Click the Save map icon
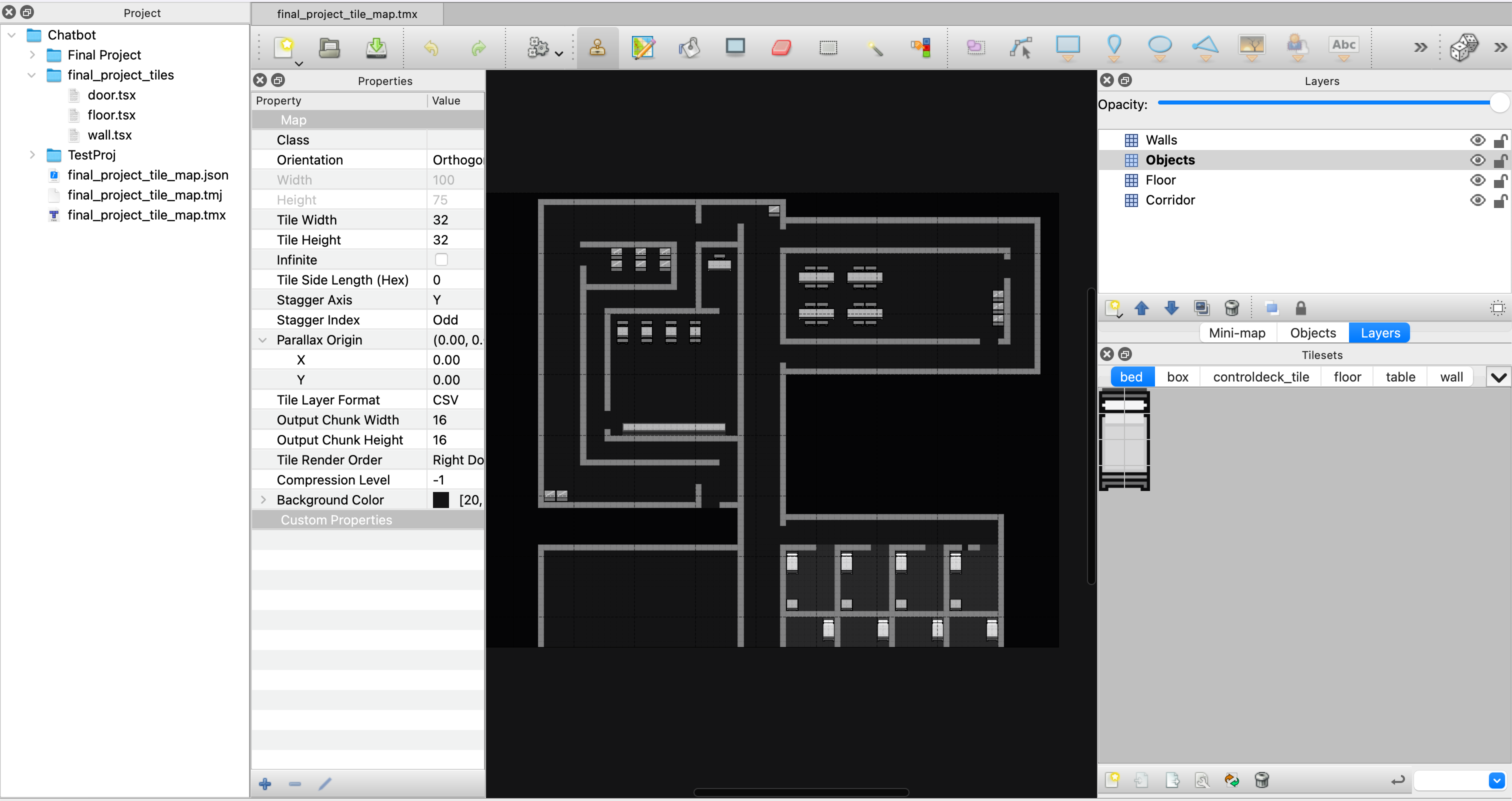Viewport: 1512px width, 801px height. click(x=375, y=47)
